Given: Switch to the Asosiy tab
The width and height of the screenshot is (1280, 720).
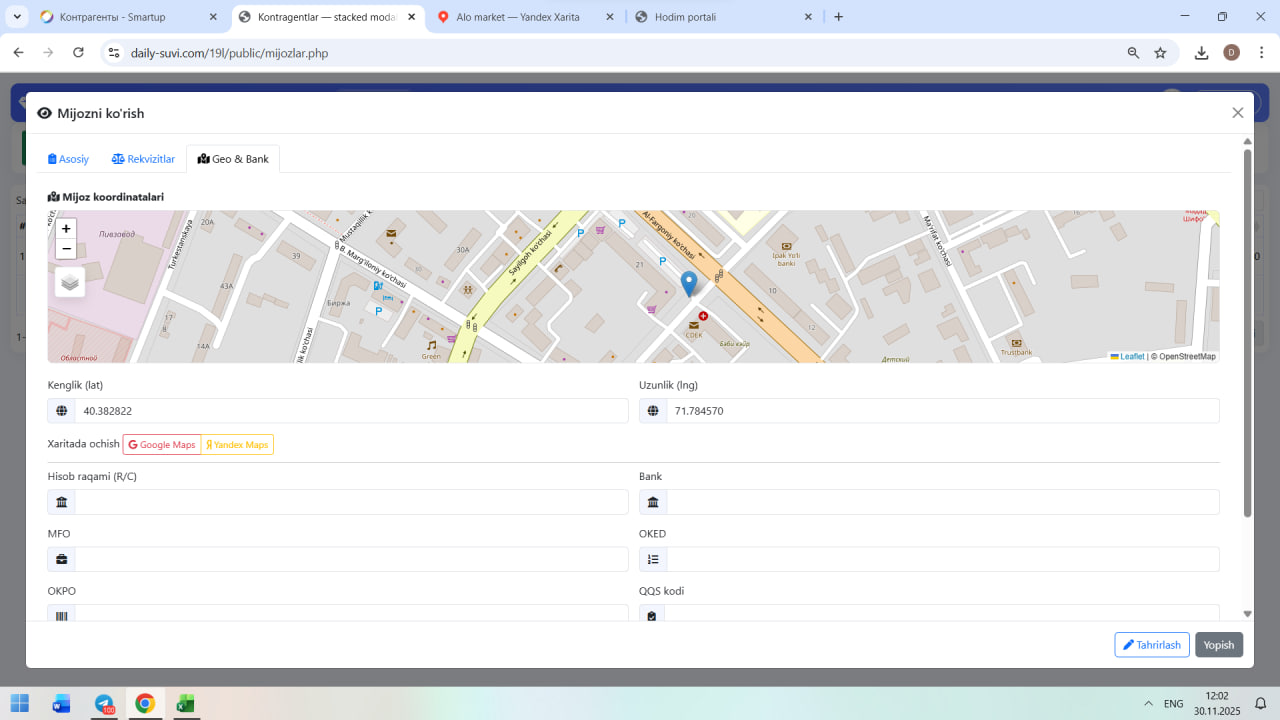Looking at the screenshot, I should (69, 159).
